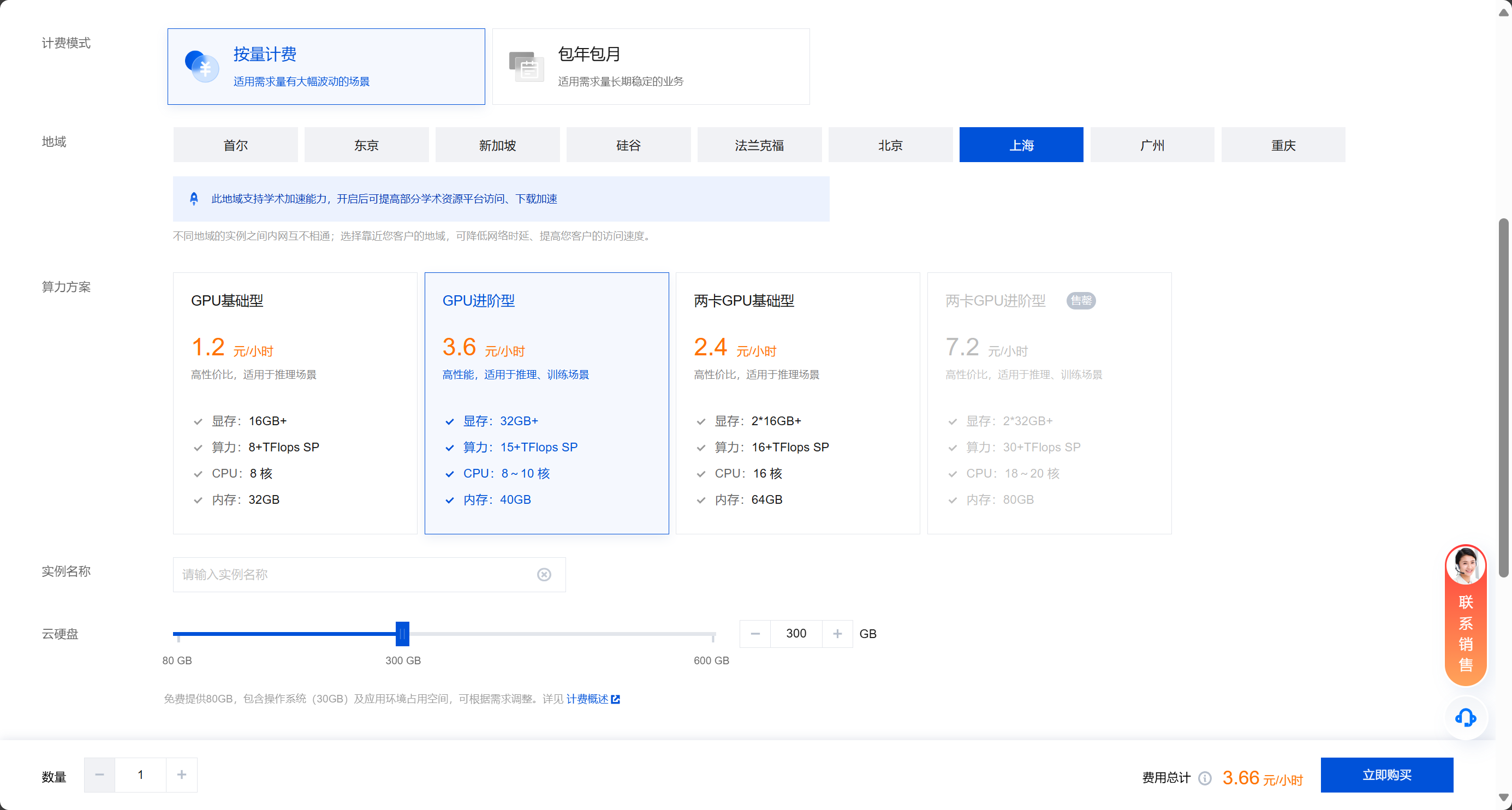Screen dimensions: 1512x810
Task: Click the cloud disk slider handle
Action: 402,633
